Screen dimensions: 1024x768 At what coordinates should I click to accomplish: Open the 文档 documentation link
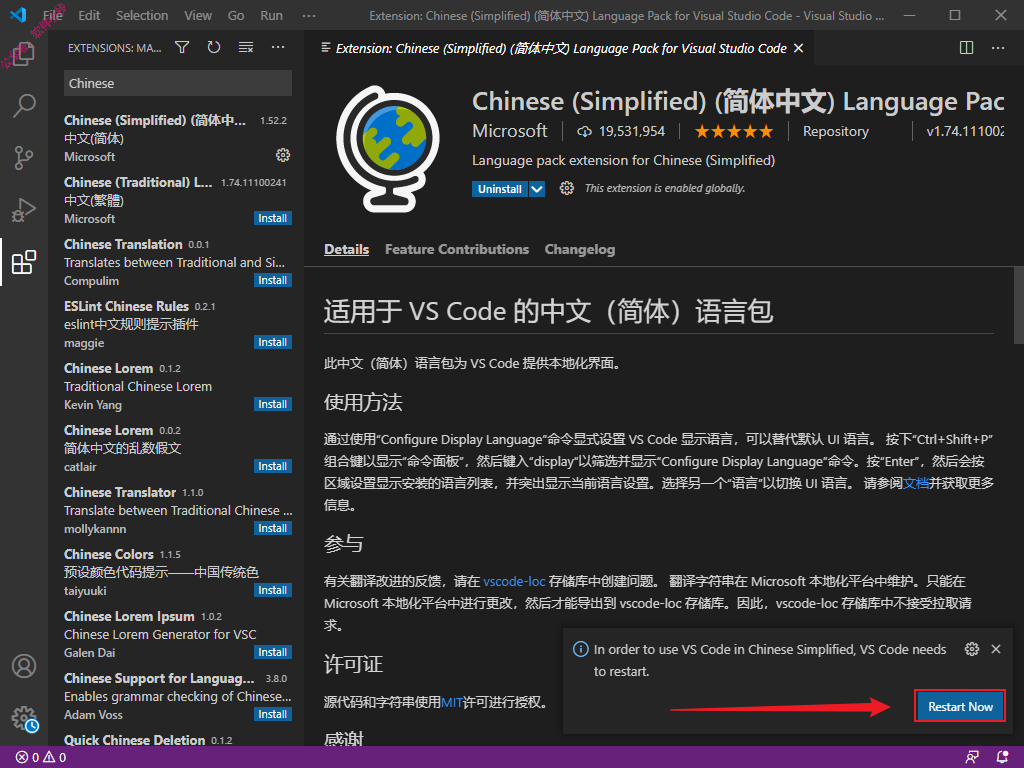[916, 483]
